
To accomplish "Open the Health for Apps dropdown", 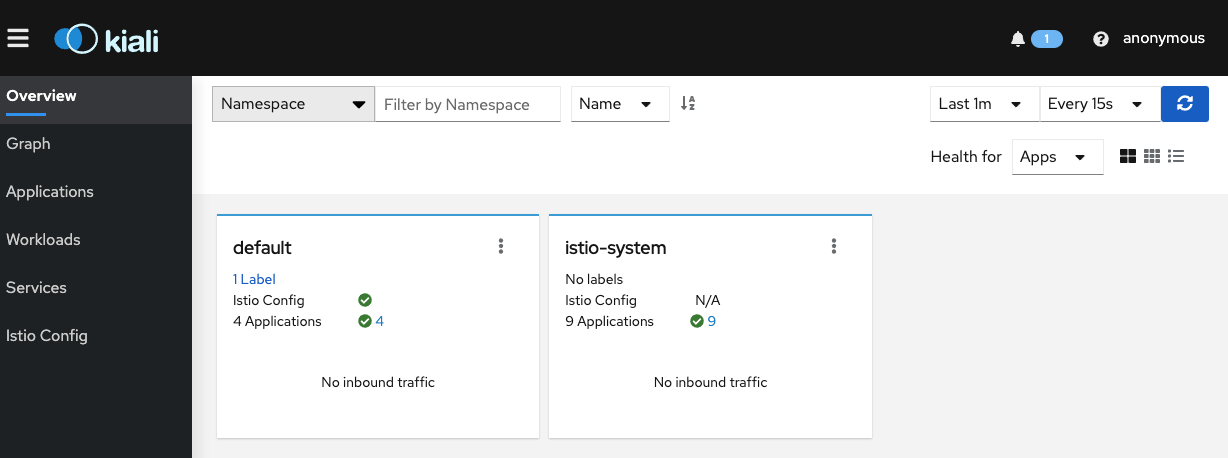I will (1057, 157).
